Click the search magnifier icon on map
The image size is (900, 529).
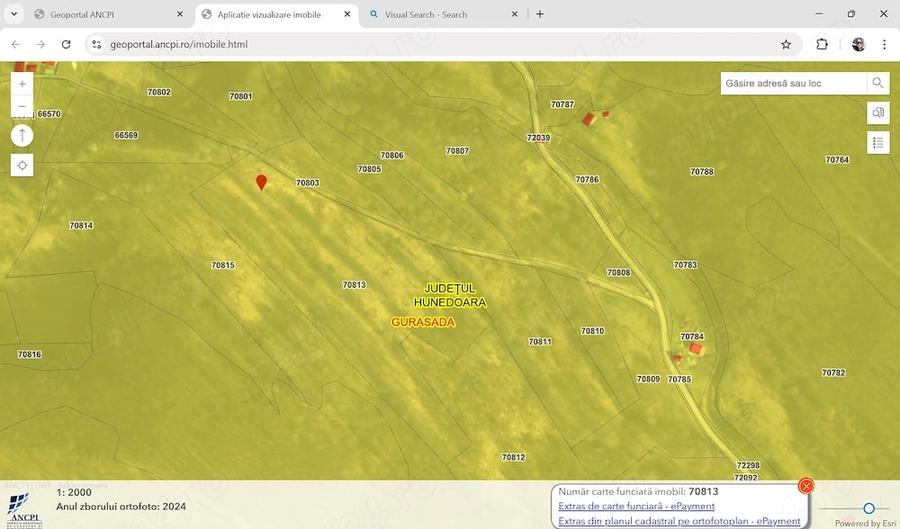pyautogui.click(x=878, y=83)
